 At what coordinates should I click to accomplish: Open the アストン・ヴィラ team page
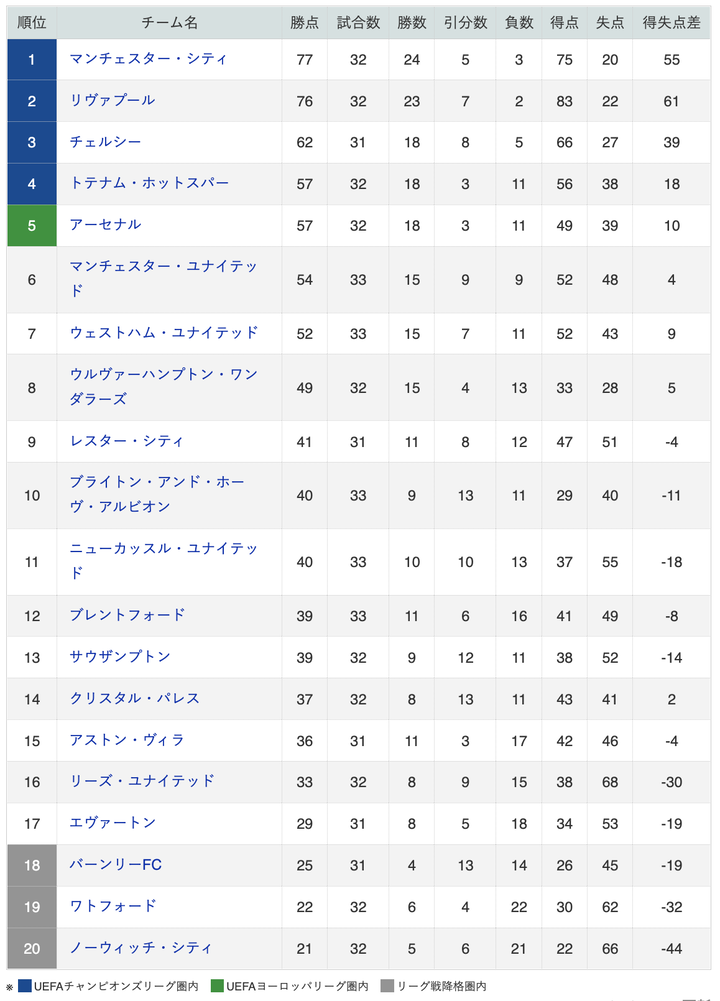(127, 740)
